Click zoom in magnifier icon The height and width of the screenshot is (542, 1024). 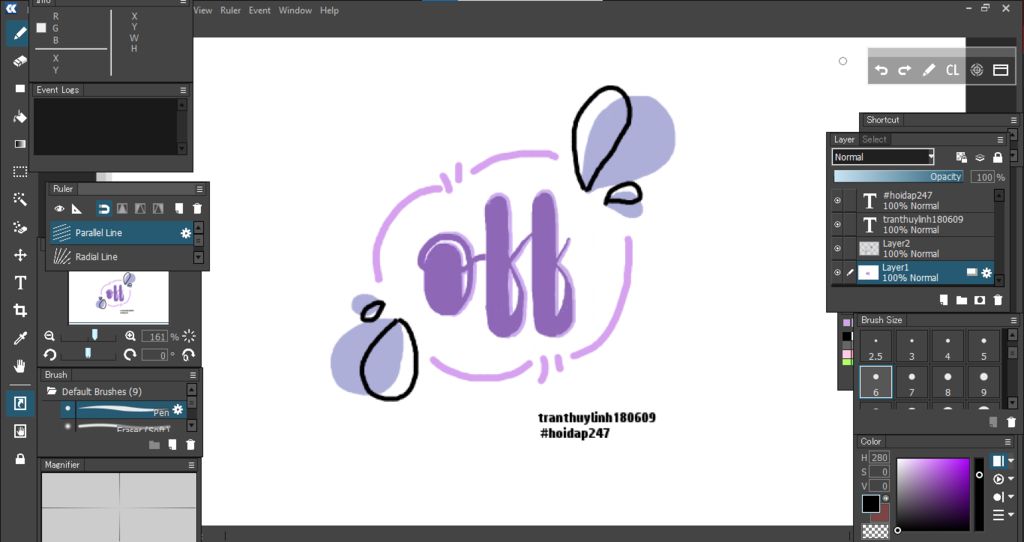(130, 336)
